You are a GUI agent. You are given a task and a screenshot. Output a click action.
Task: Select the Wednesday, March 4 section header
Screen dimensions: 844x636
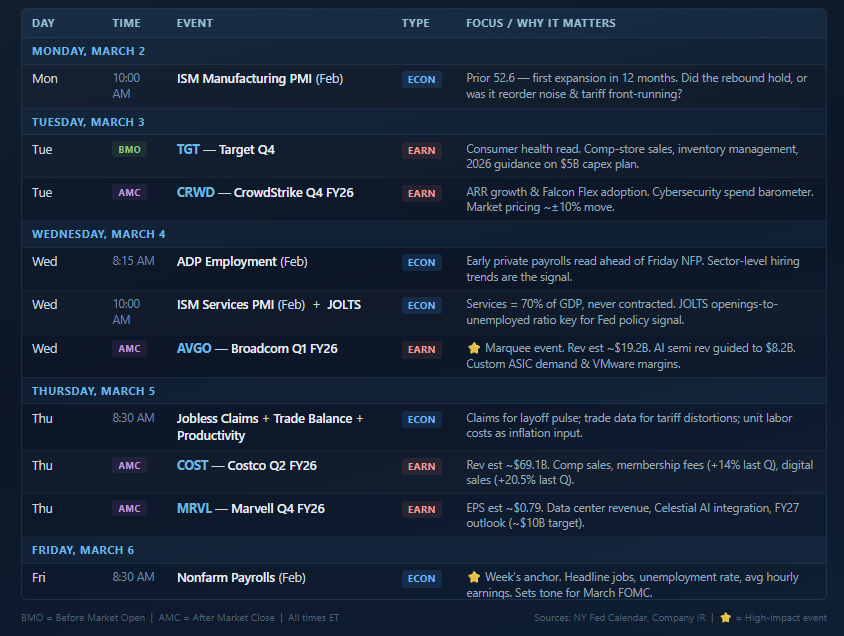point(98,234)
